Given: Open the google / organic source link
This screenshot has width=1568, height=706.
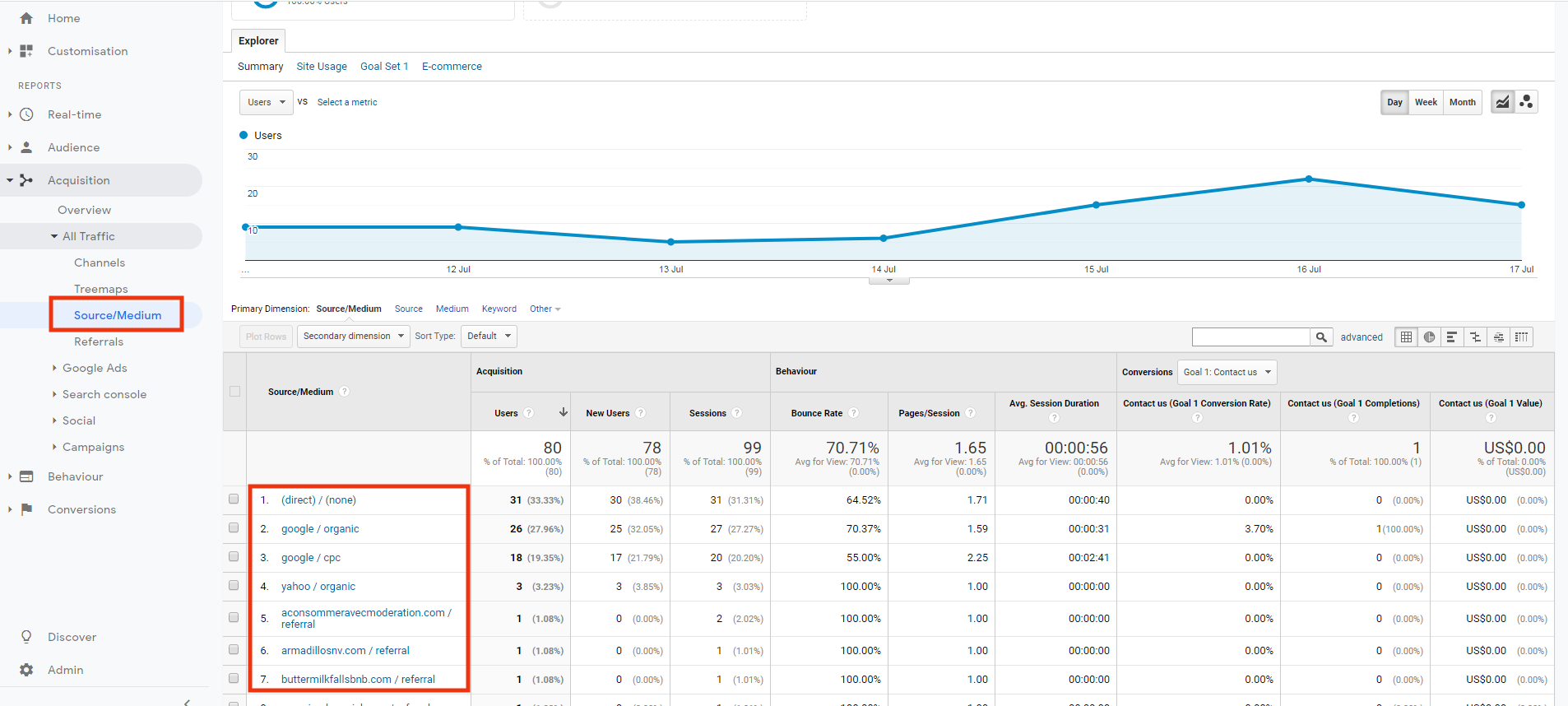Looking at the screenshot, I should pyautogui.click(x=320, y=529).
